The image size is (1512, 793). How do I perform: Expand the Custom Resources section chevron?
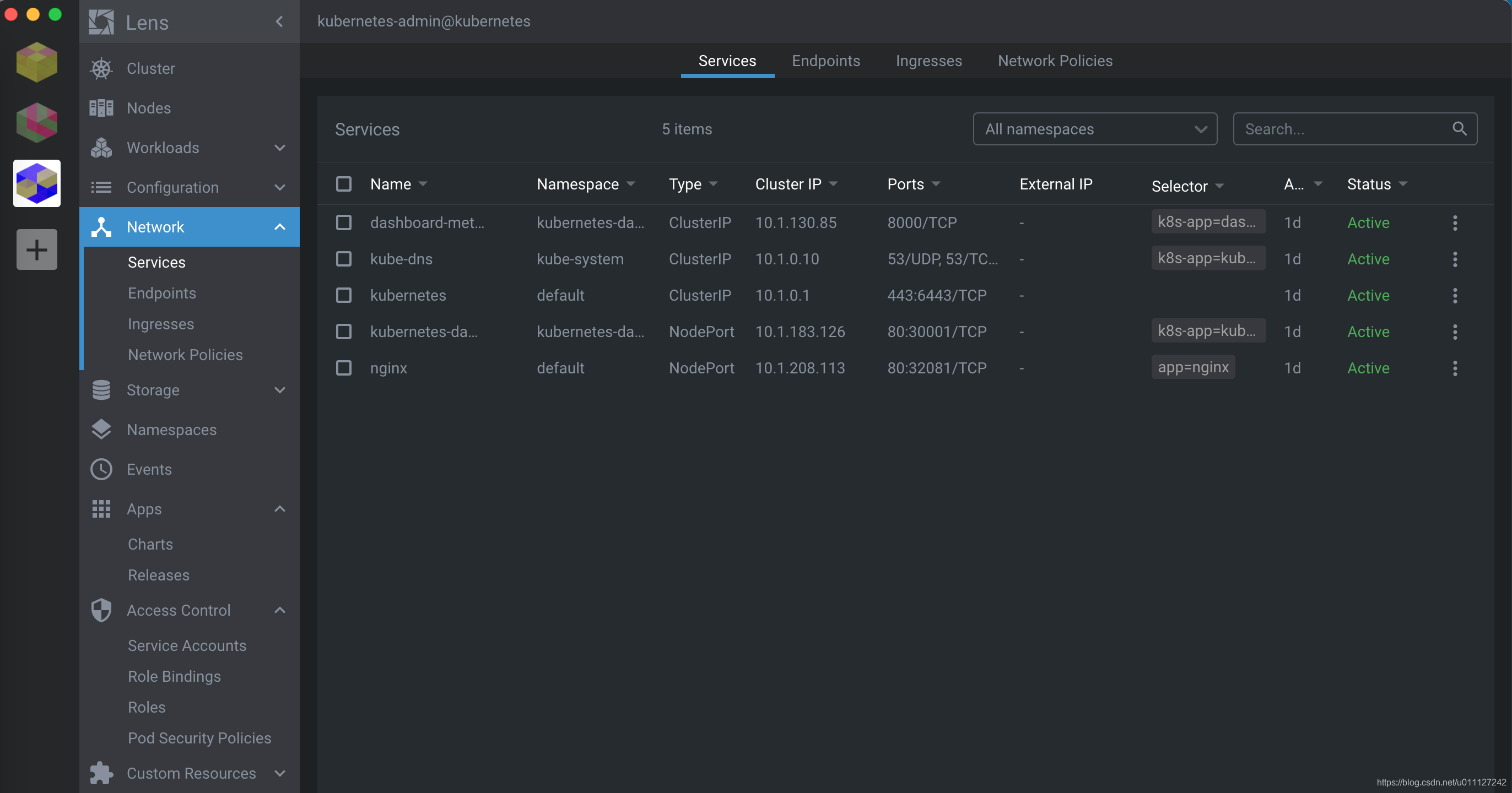tap(280, 773)
